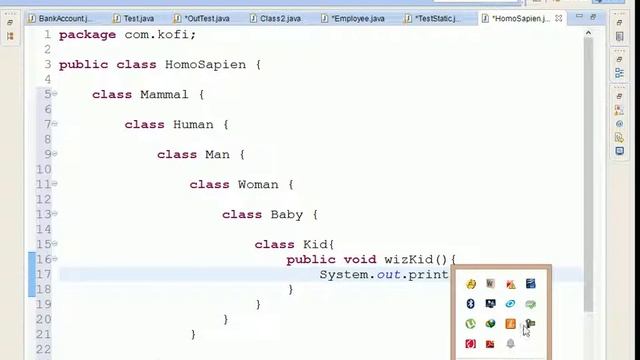The height and width of the screenshot is (360, 640).
Task: Collapse the wizKid method fold on line 16
Action: click(x=55, y=258)
